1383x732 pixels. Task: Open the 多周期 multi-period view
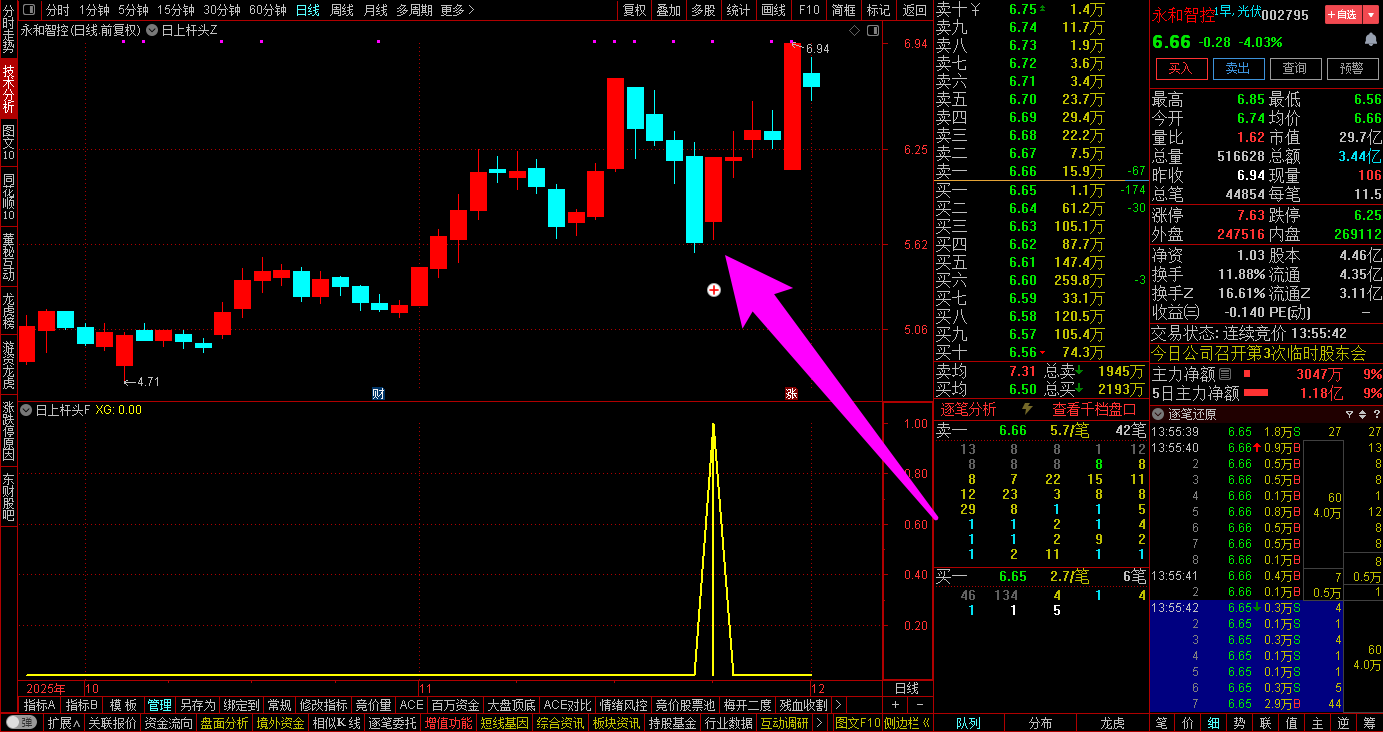point(414,10)
